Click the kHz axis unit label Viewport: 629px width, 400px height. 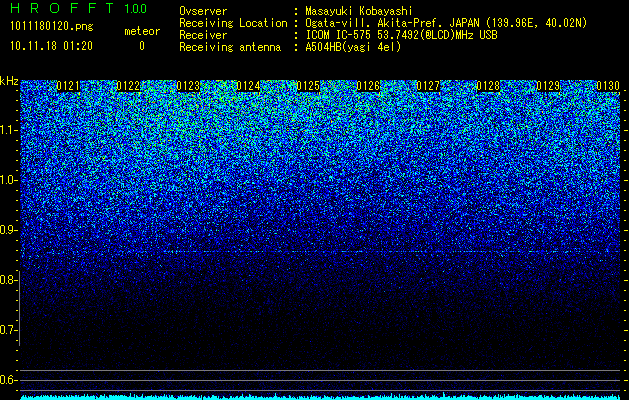point(9,81)
